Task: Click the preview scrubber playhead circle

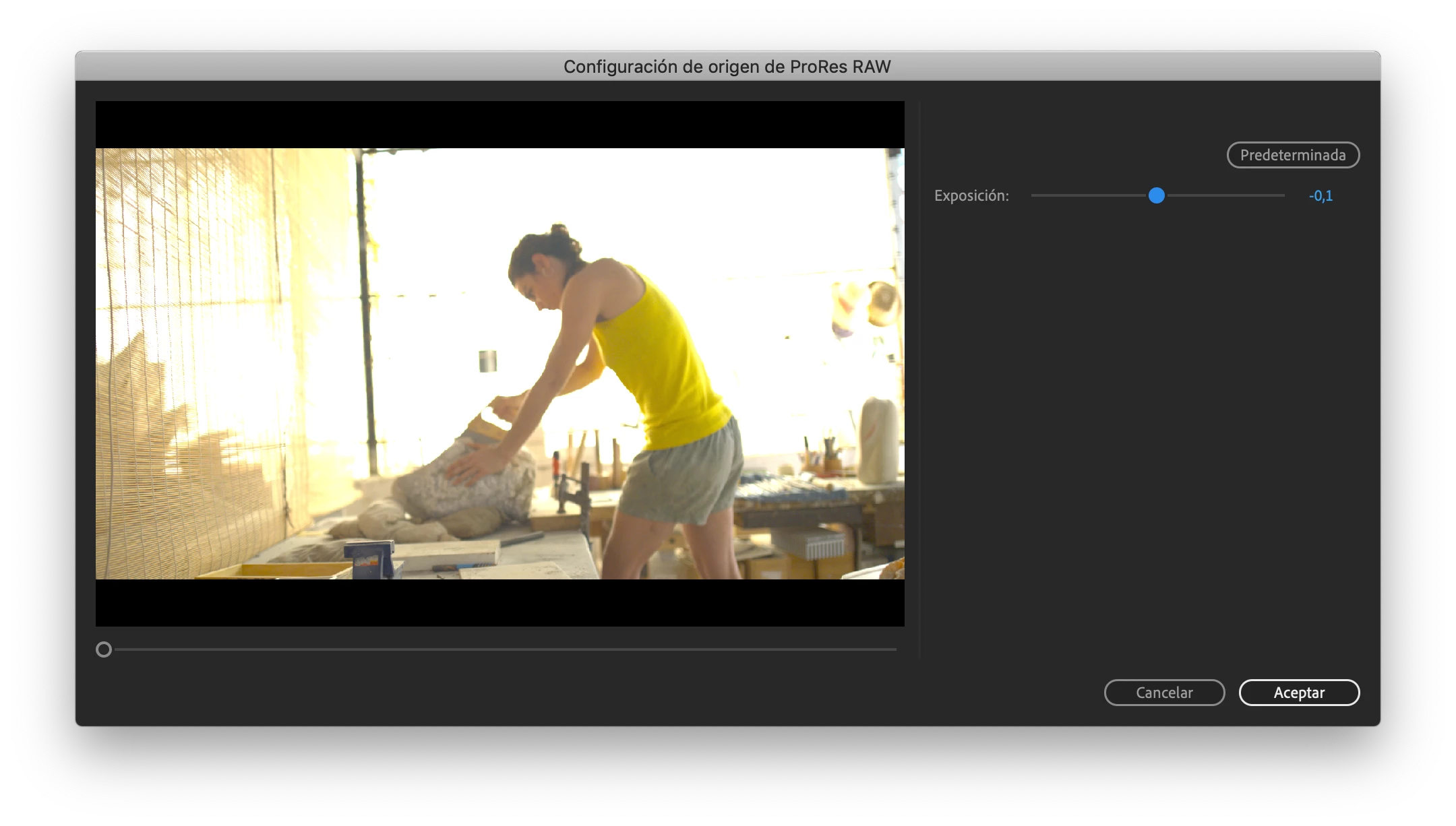Action: coord(104,649)
